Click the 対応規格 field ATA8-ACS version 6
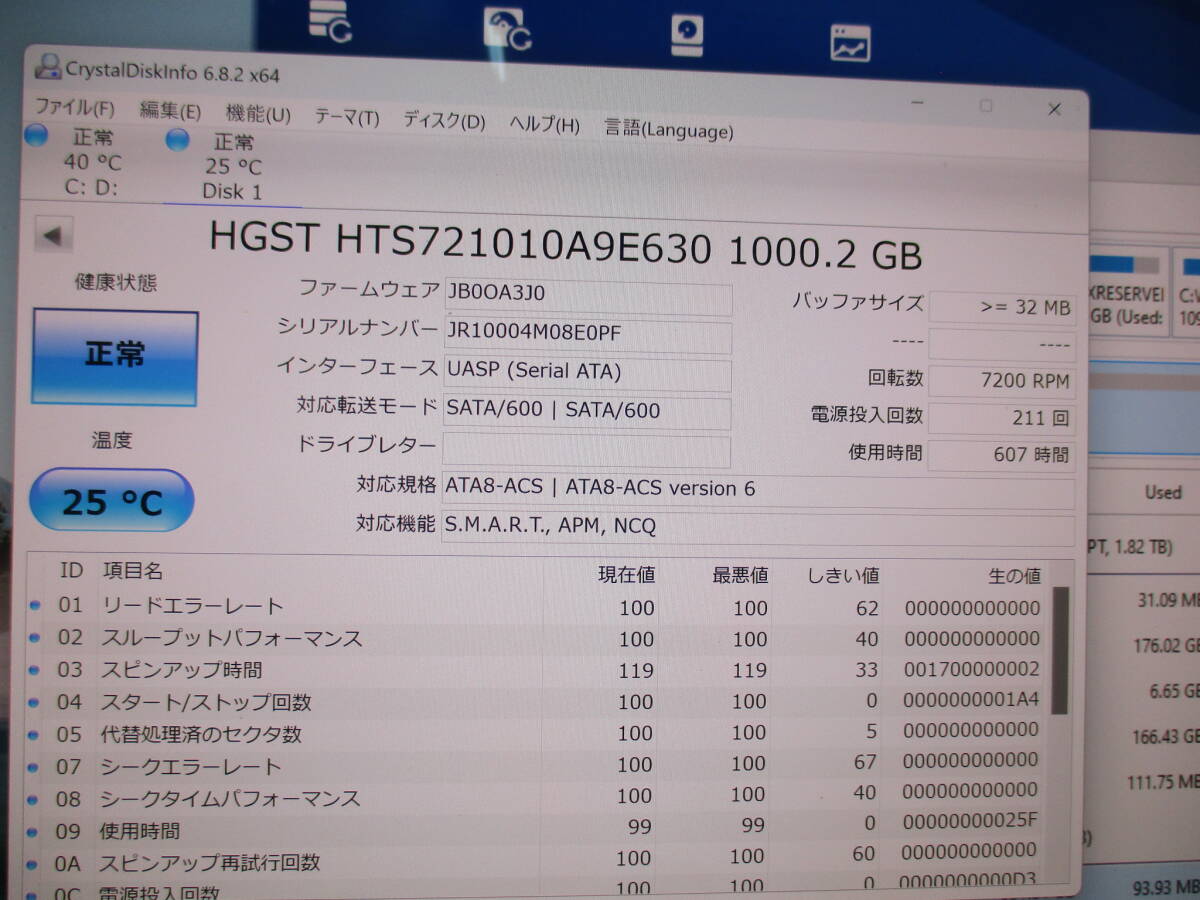 (758, 490)
